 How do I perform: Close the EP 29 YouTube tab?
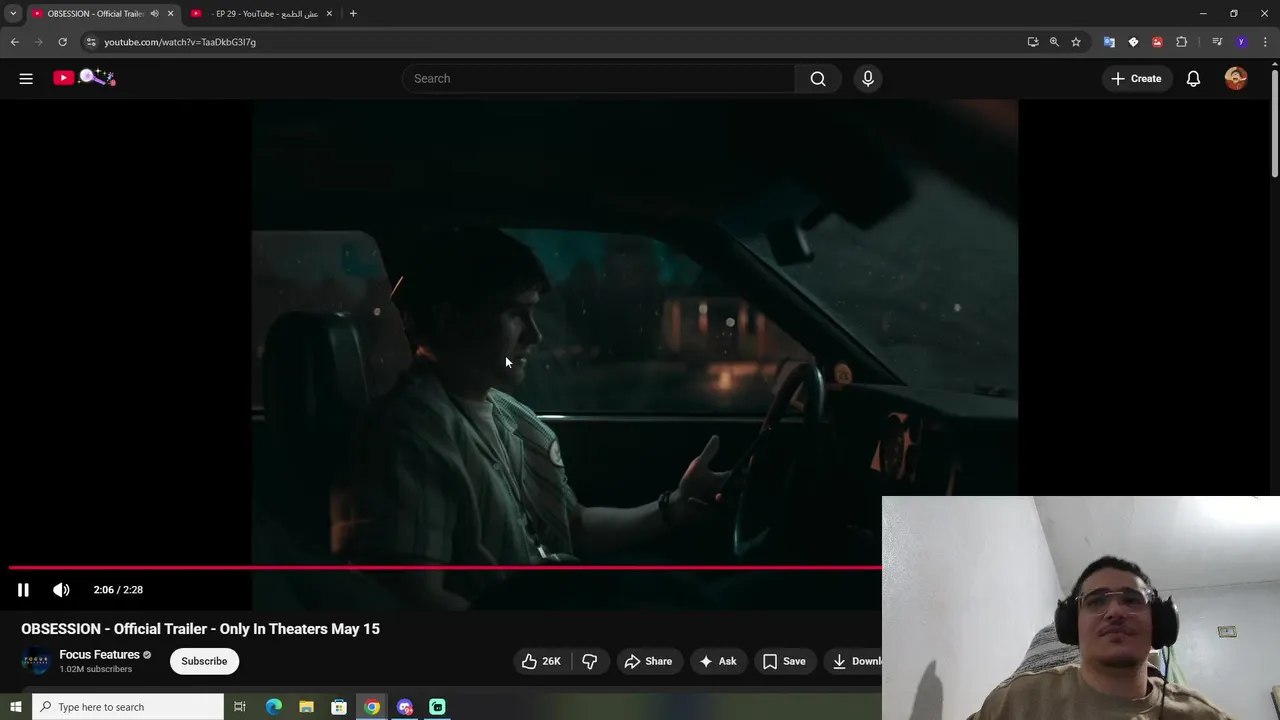point(329,14)
